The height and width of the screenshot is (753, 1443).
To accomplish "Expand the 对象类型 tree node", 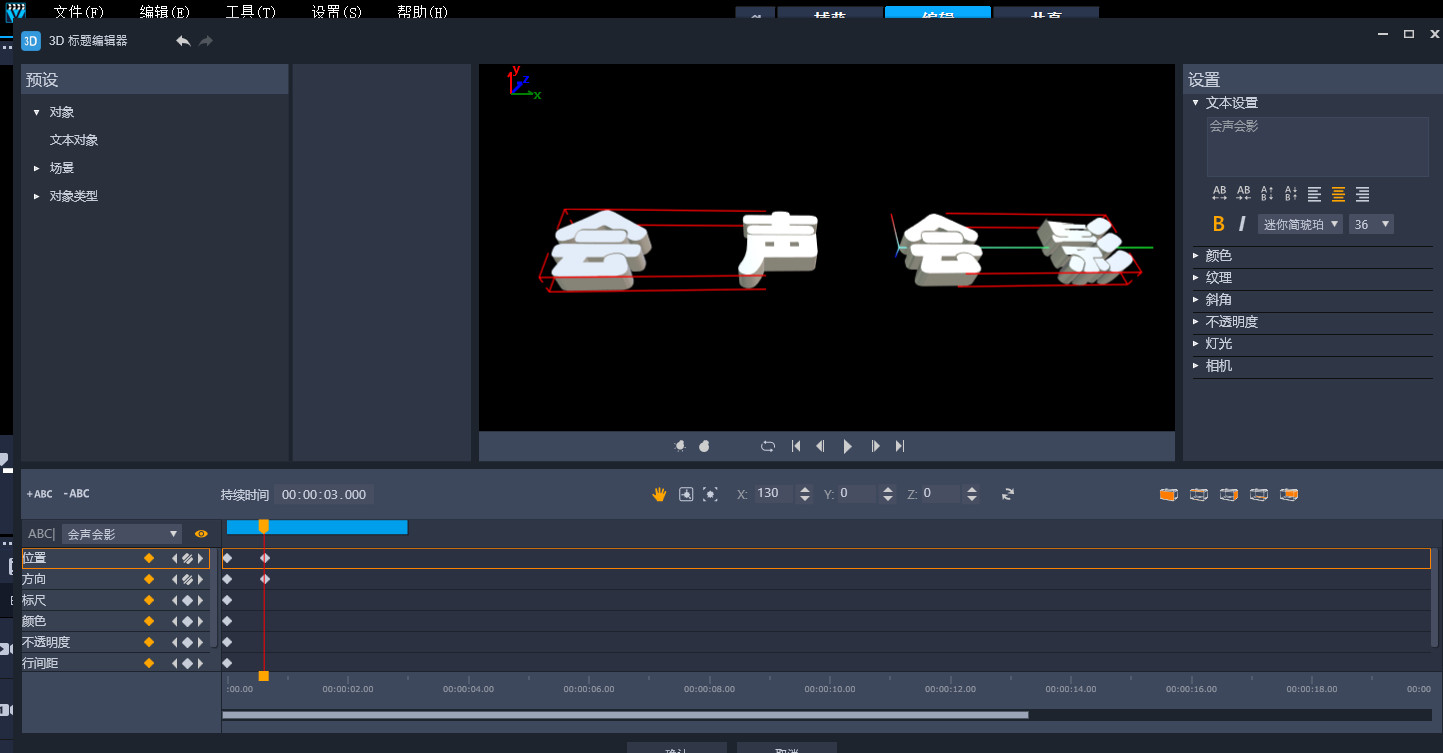I will click(37, 196).
